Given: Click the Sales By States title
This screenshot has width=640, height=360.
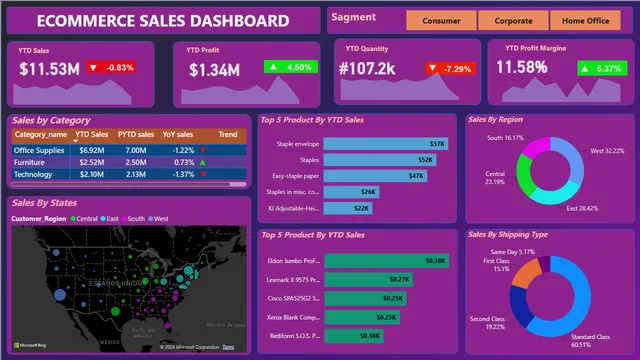Looking at the screenshot, I should point(44,203).
